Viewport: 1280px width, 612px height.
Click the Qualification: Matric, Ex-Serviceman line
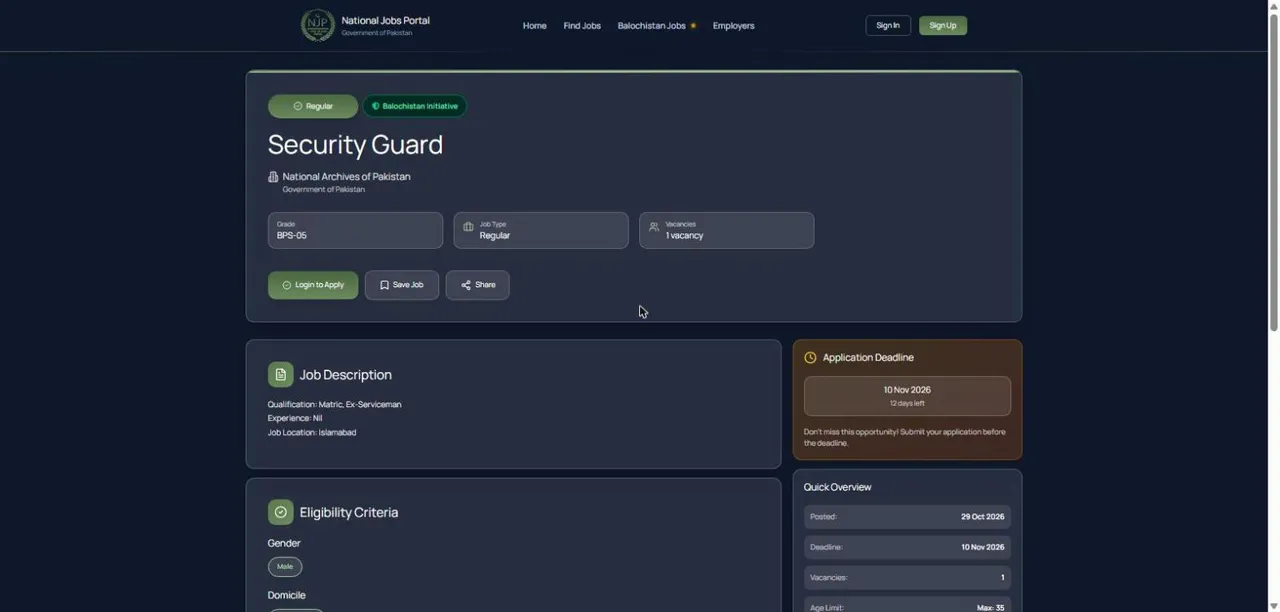(335, 405)
